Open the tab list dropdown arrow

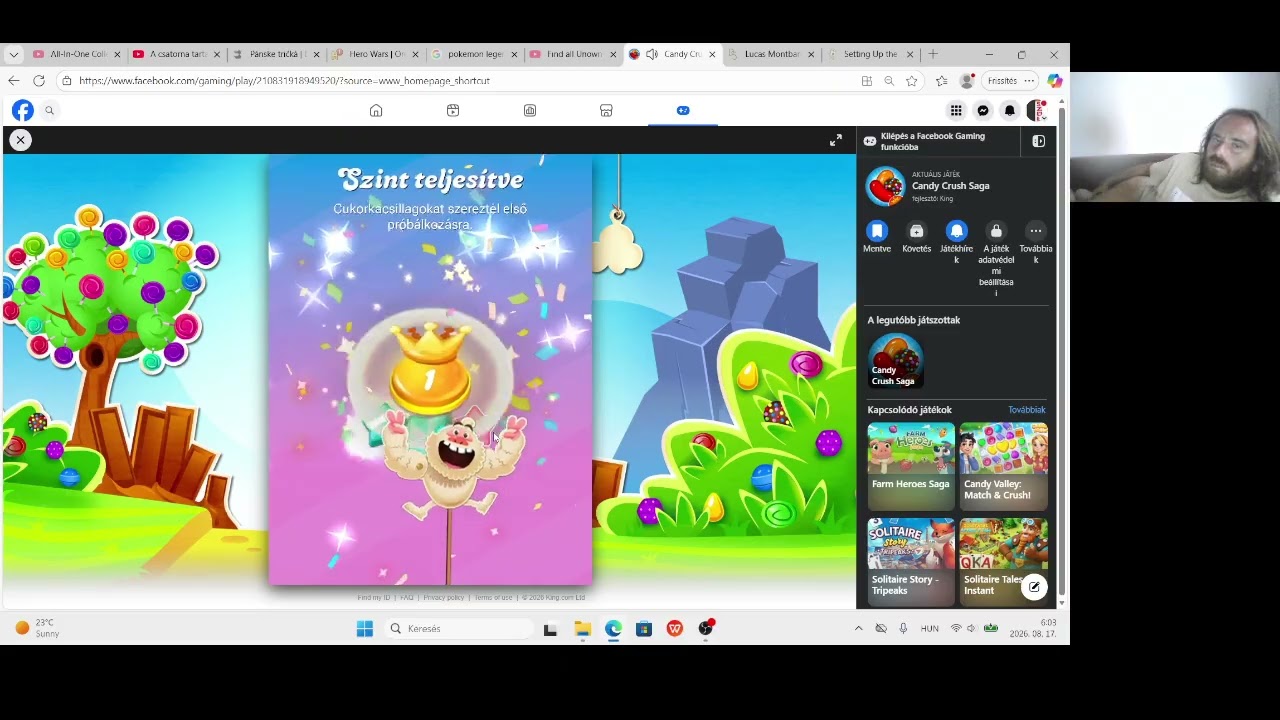click(x=13, y=54)
